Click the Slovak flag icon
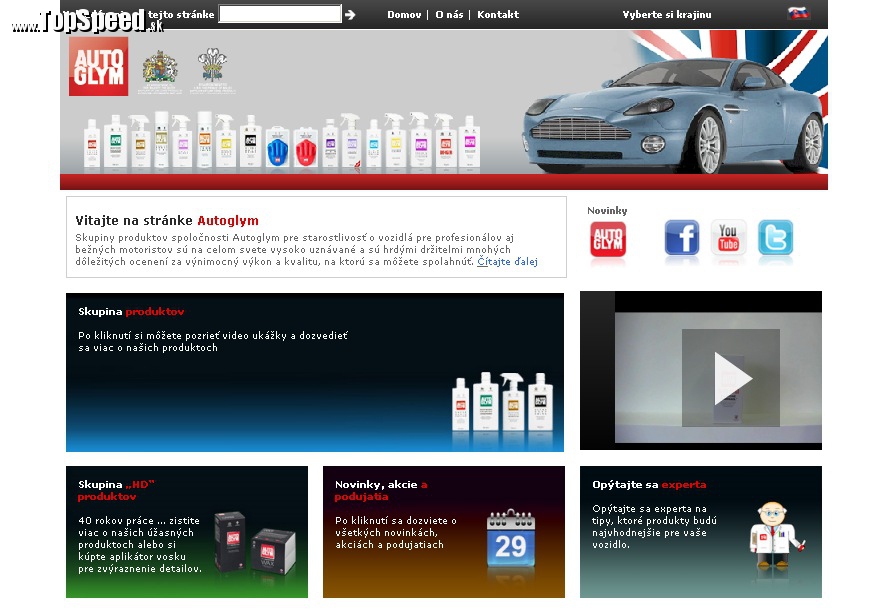This screenshot has width=880, height=610. (799, 13)
